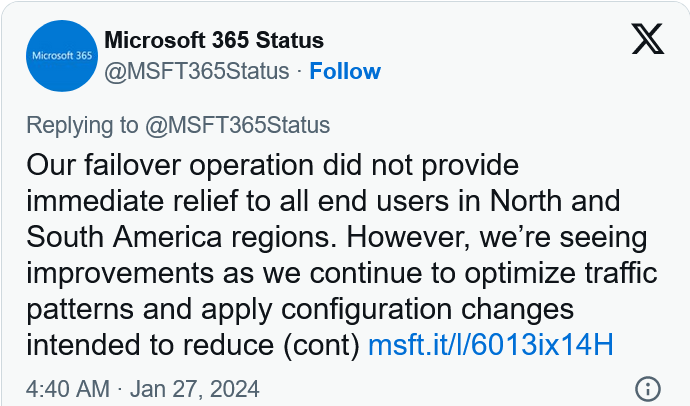690x406 pixels.
Task: Select the '(cont)' text before link
Action: [321, 345]
